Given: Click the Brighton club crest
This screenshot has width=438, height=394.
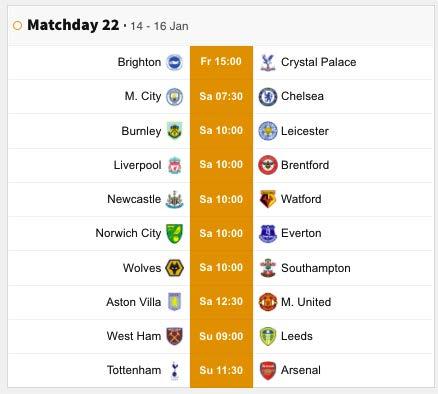Looking at the screenshot, I should coord(174,62).
